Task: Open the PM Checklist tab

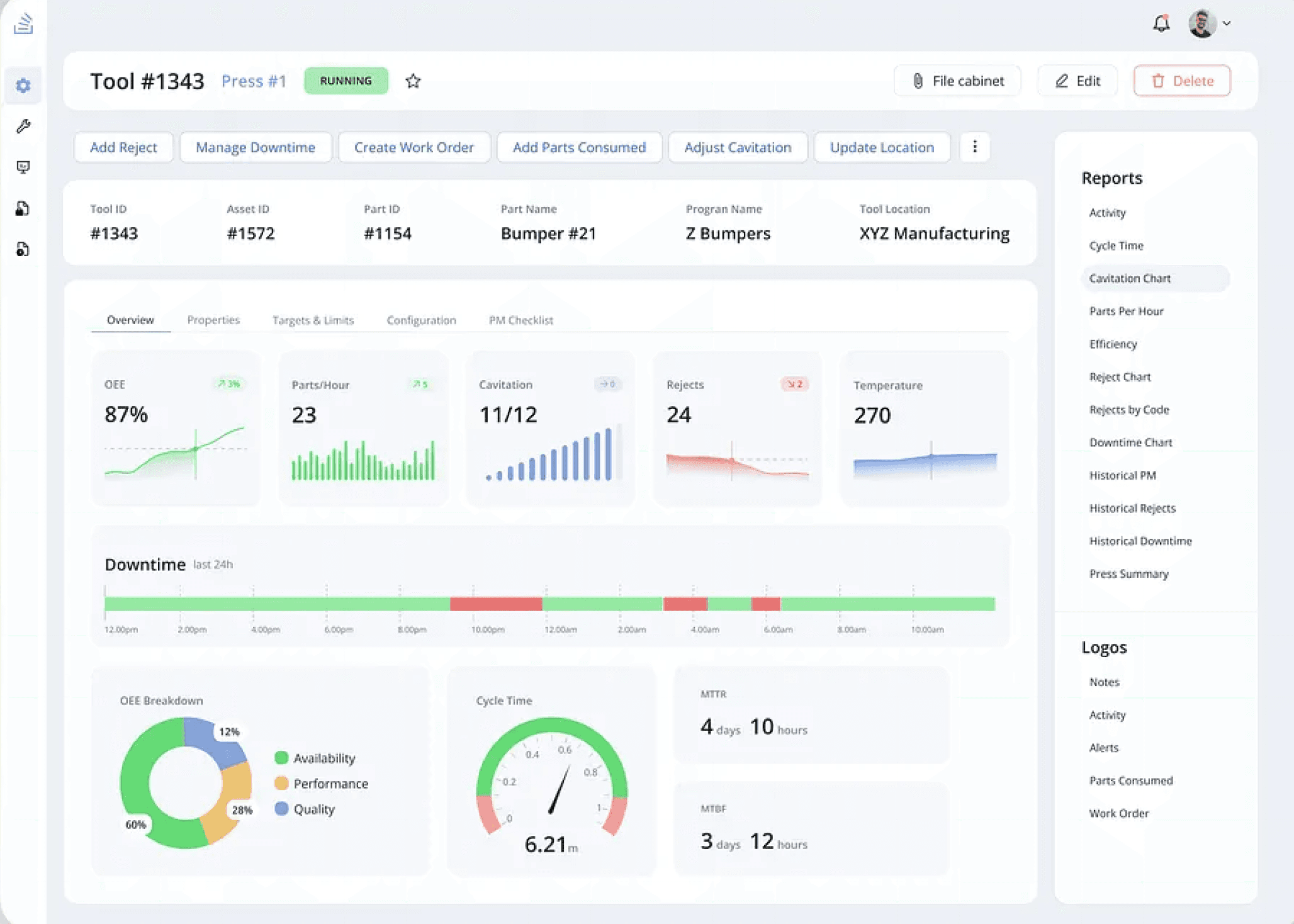Action: click(x=520, y=320)
